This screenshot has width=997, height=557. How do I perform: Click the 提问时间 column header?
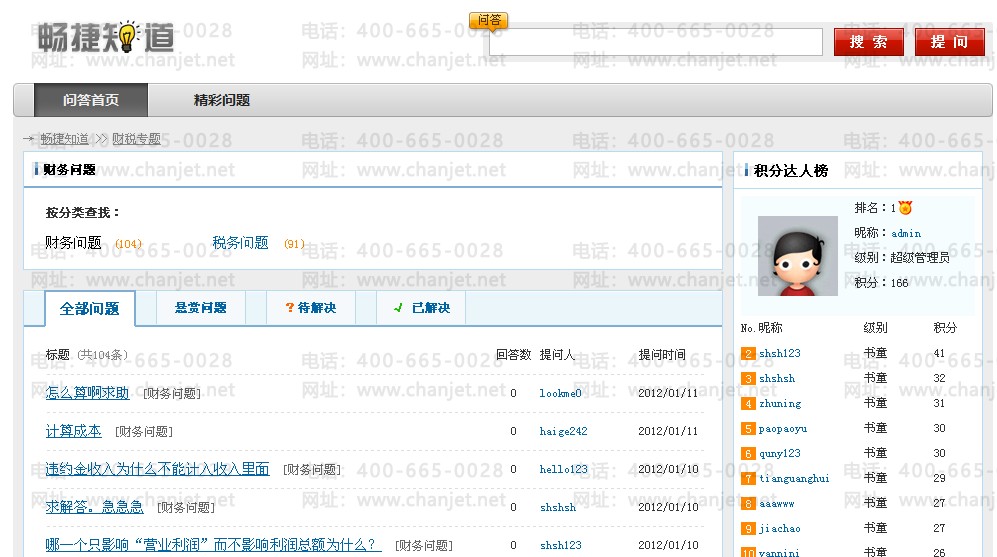pos(662,355)
